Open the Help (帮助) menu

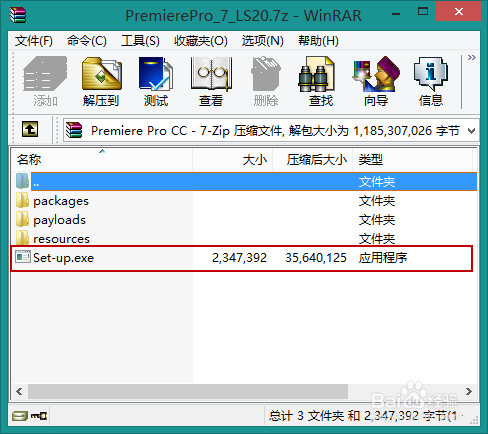(318, 41)
